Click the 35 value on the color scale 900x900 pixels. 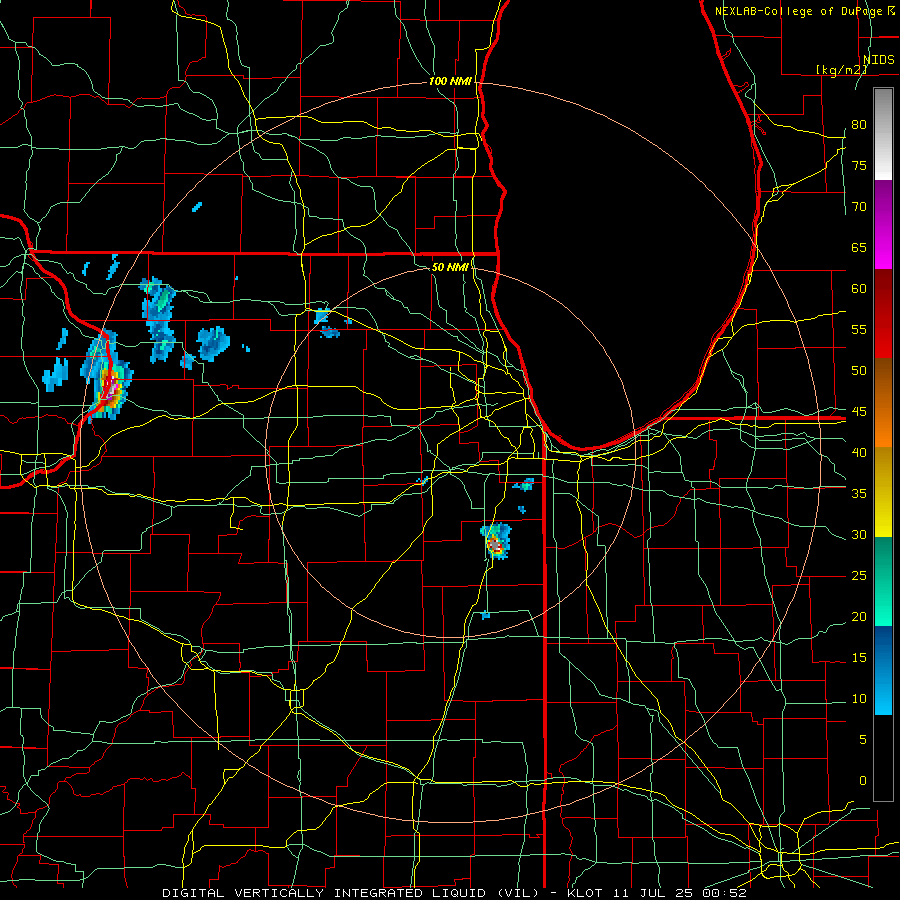pos(859,494)
